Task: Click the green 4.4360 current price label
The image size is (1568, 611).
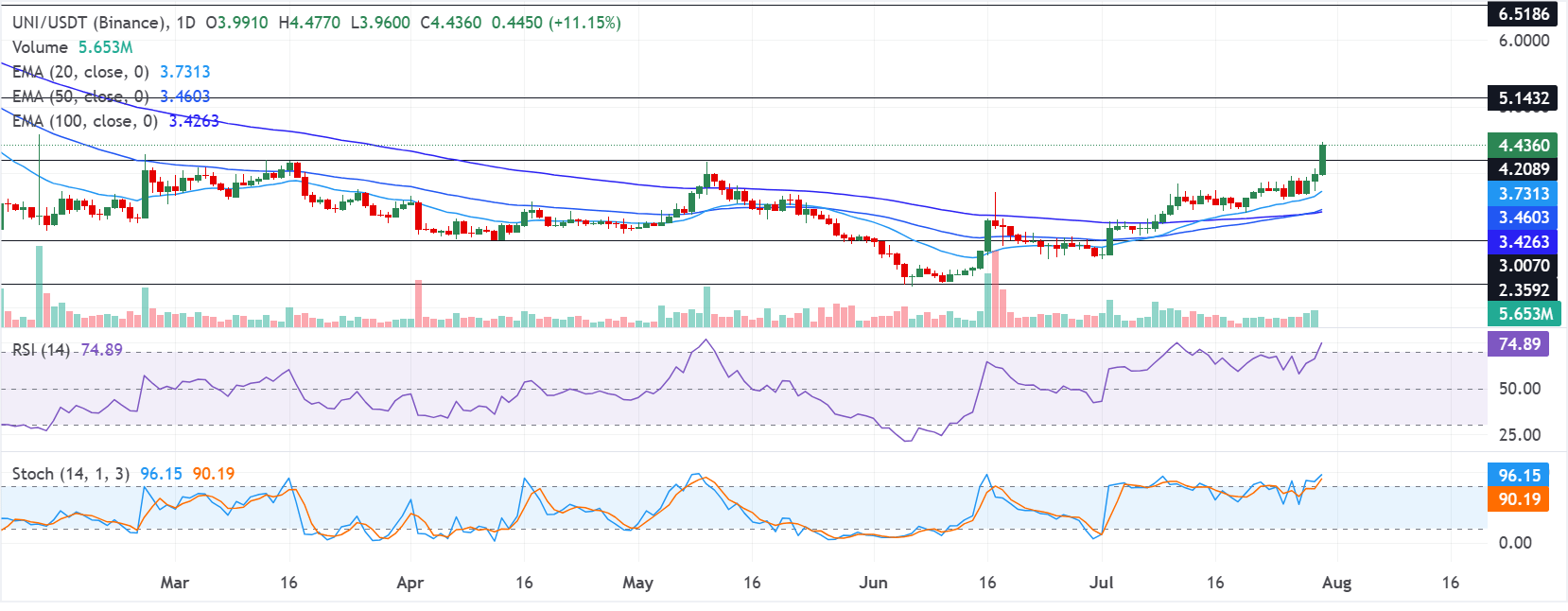Action: click(1524, 145)
